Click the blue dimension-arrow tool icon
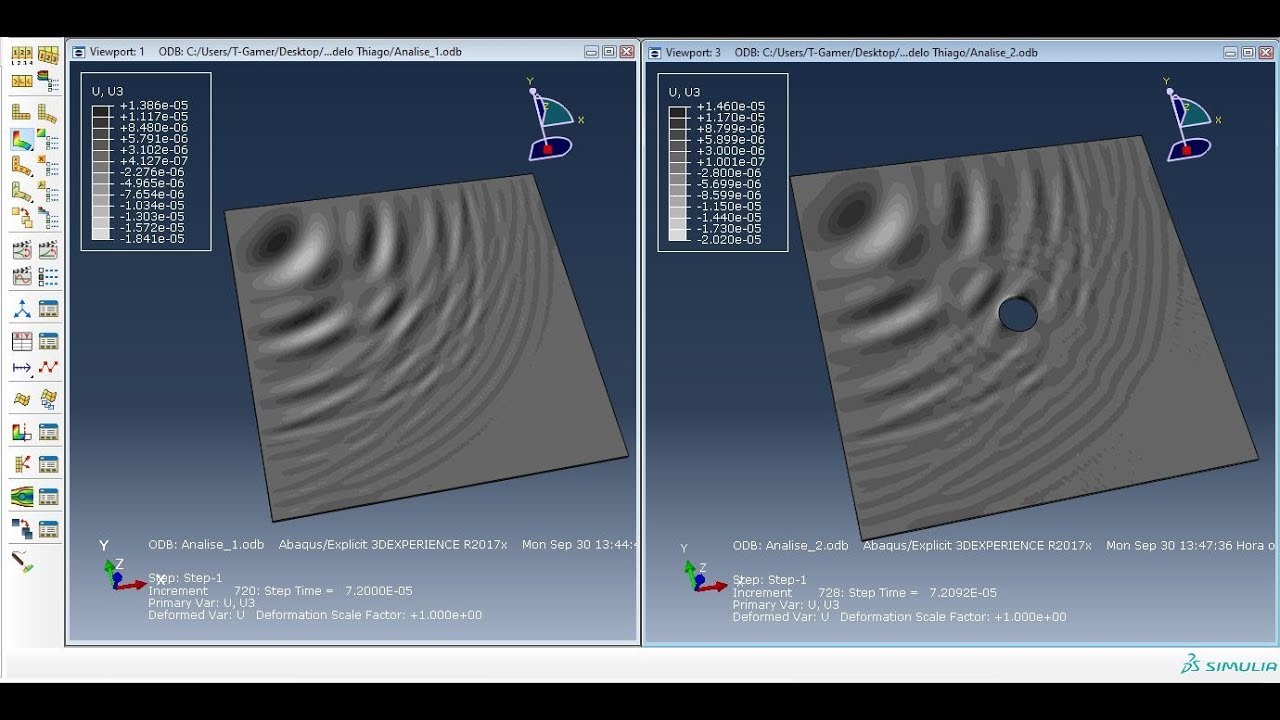 (22, 367)
